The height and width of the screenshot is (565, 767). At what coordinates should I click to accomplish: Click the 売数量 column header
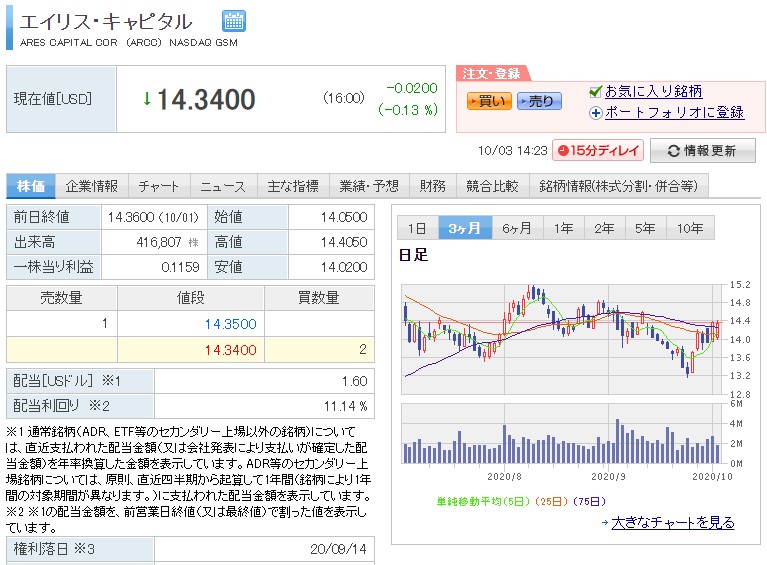click(x=62, y=298)
